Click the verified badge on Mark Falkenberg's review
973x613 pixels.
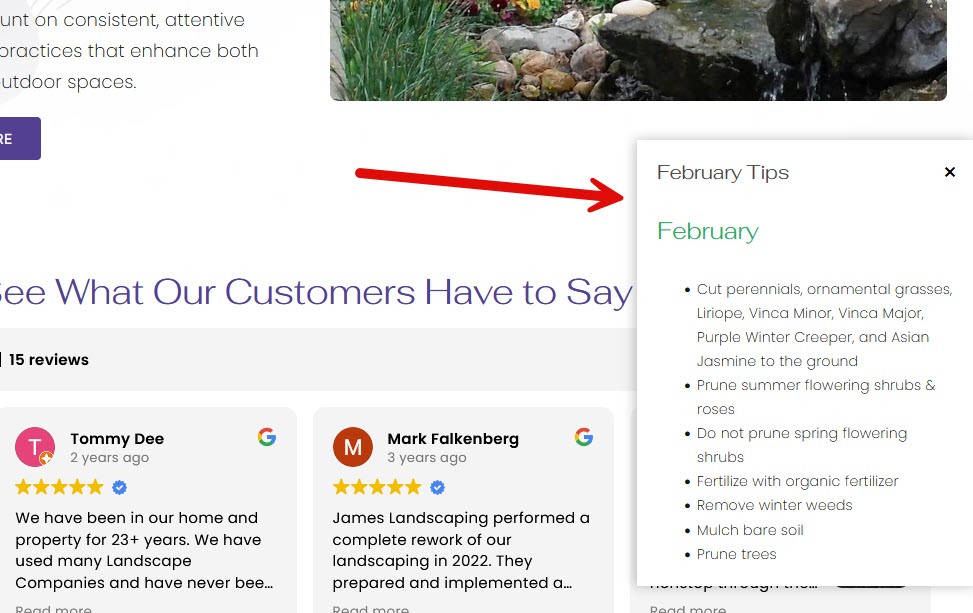click(x=437, y=487)
